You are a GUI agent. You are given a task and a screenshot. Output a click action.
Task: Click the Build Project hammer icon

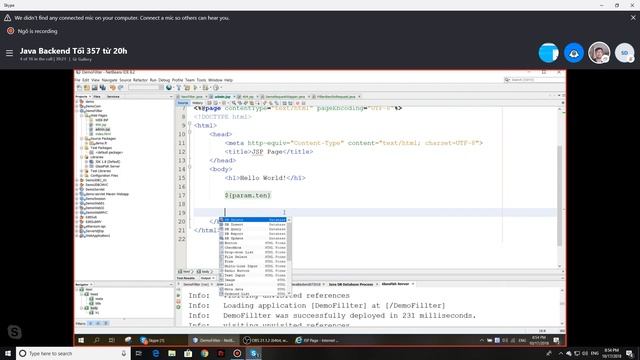(179, 87)
